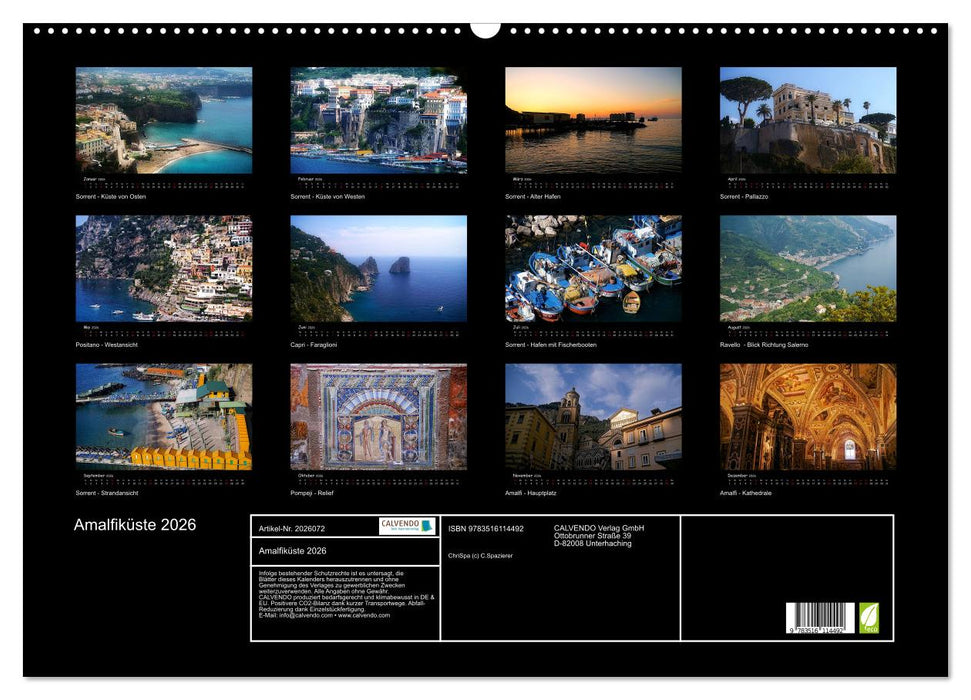Click the info@calvendo.com email address
Viewport: 971px width, 700px height.
pyautogui.click(x=304, y=615)
